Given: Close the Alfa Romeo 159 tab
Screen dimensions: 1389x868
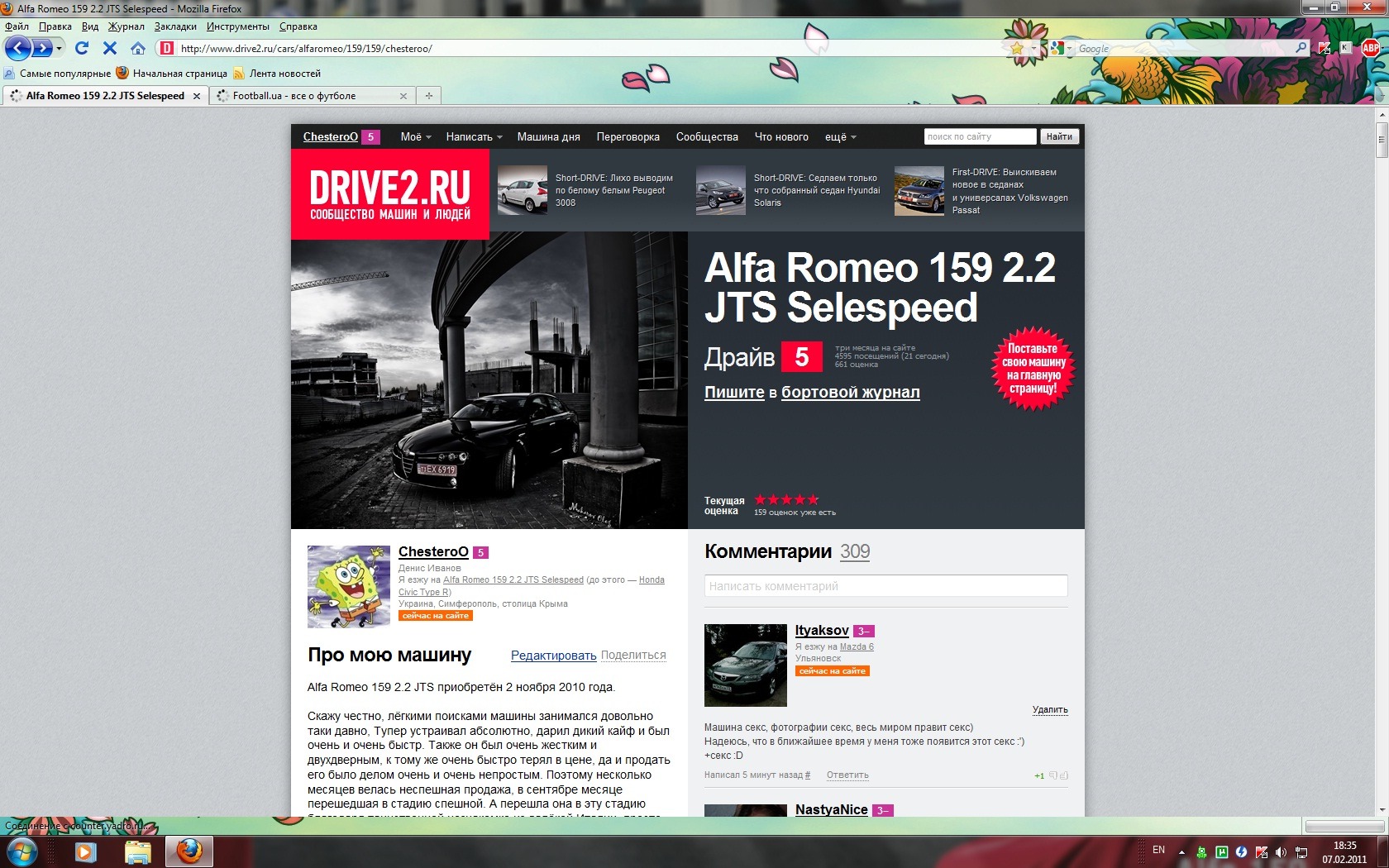Looking at the screenshot, I should pyautogui.click(x=197, y=96).
